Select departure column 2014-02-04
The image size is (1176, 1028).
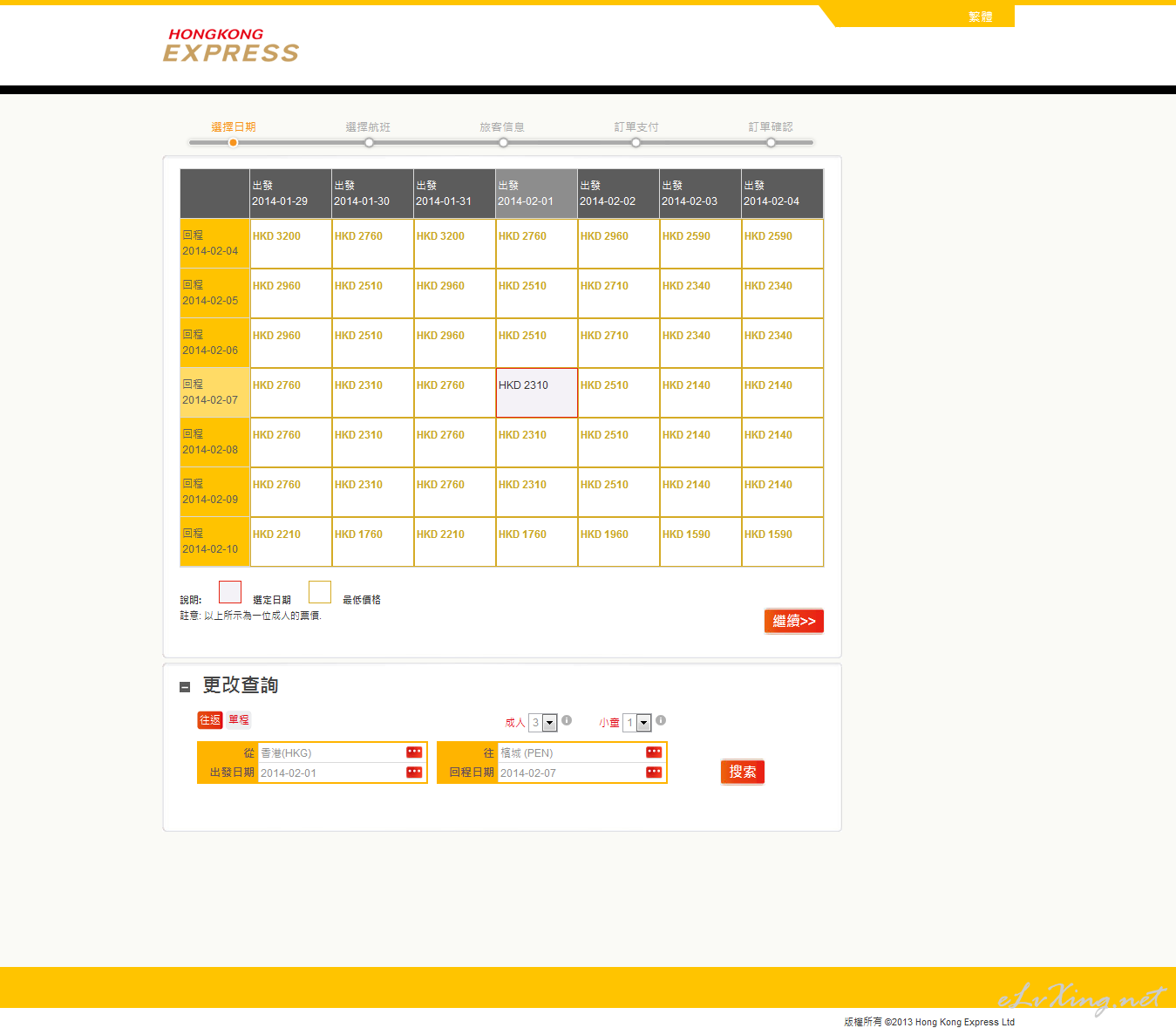point(782,194)
